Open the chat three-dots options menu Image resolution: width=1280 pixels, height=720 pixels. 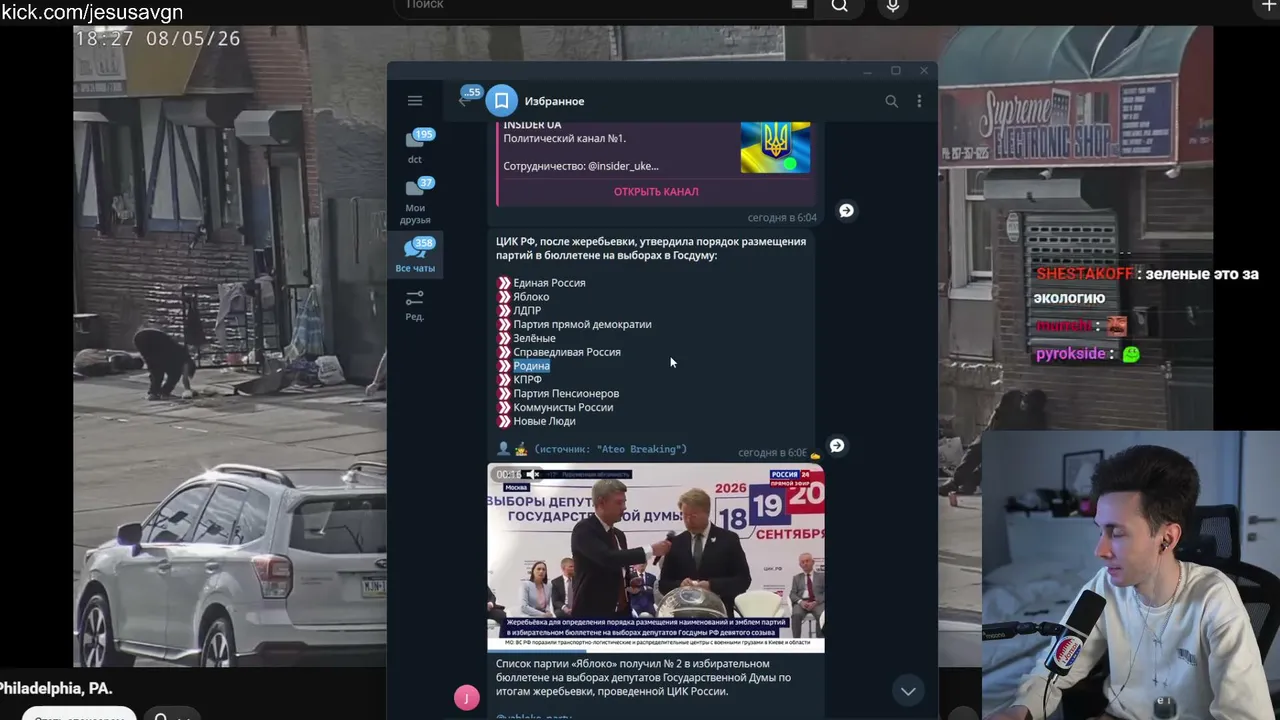pyautogui.click(x=919, y=101)
